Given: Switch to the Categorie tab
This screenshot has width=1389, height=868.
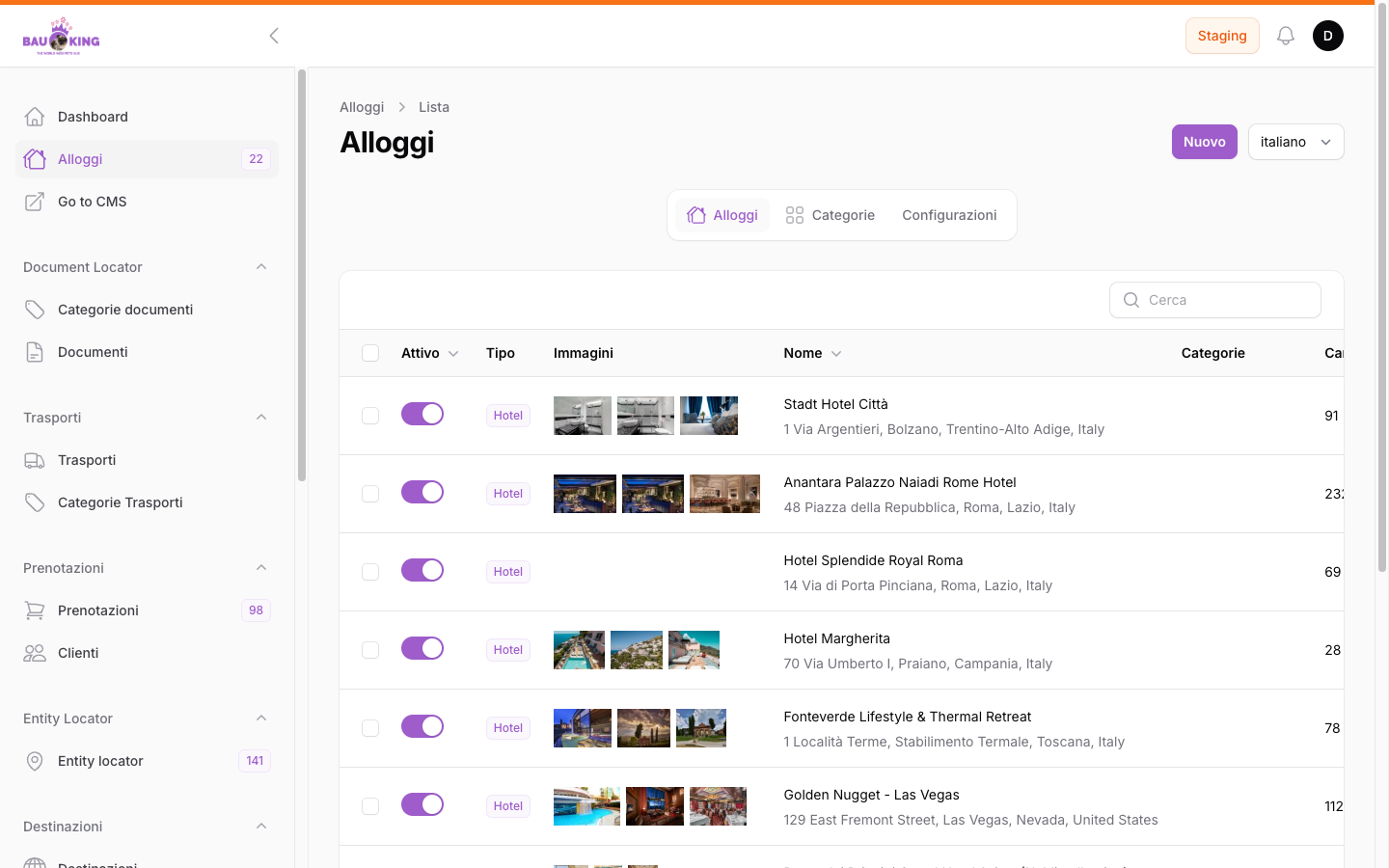Looking at the screenshot, I should pos(831,215).
